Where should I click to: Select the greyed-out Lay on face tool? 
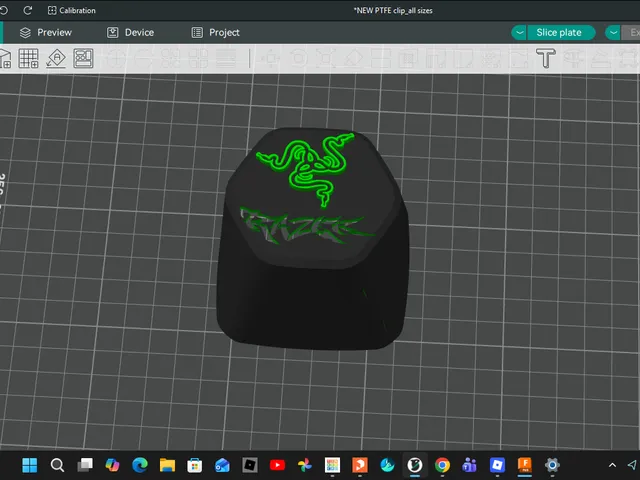click(353, 58)
